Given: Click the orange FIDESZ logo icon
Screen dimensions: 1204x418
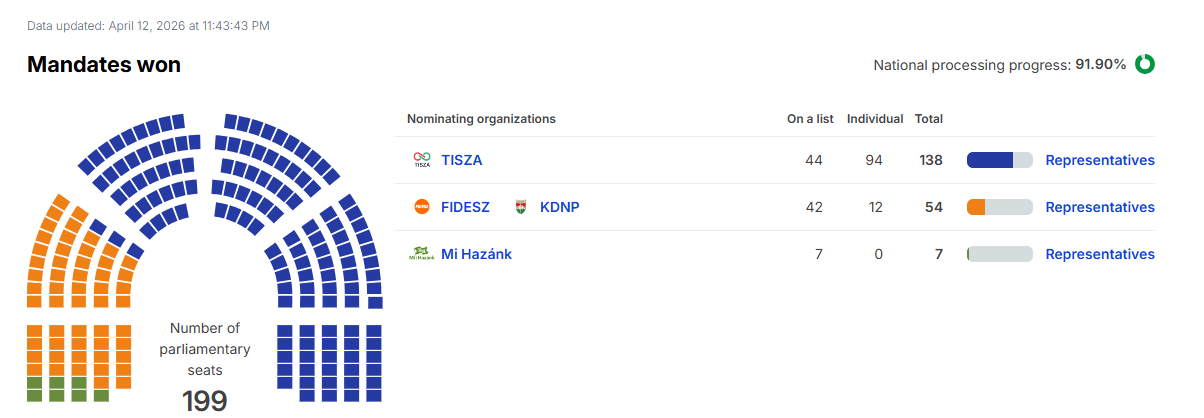Looking at the screenshot, I should [422, 207].
